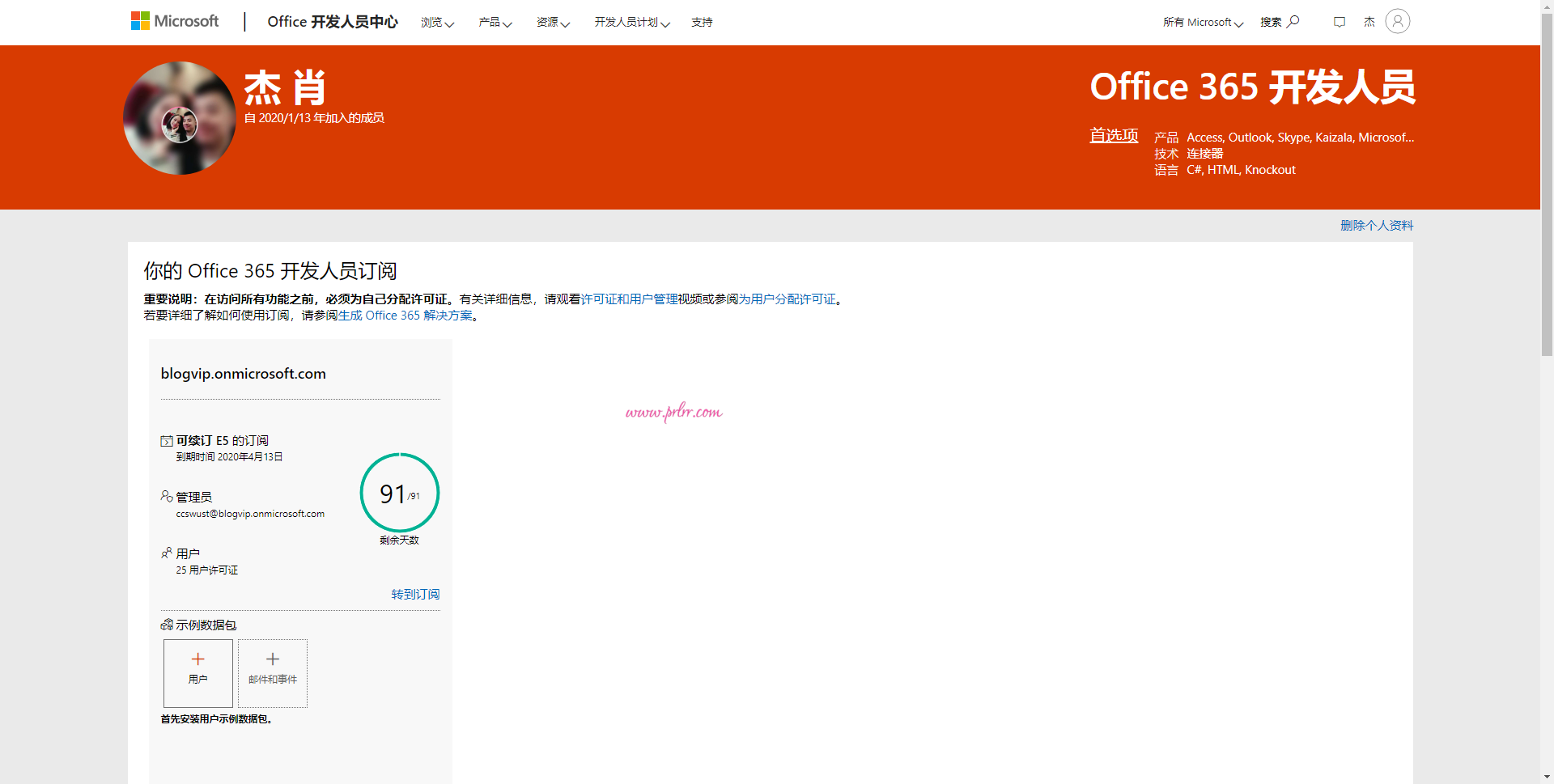The width and height of the screenshot is (1554, 784).
Task: Click the 示例数据包 sample data icon
Action: pyautogui.click(x=166, y=625)
